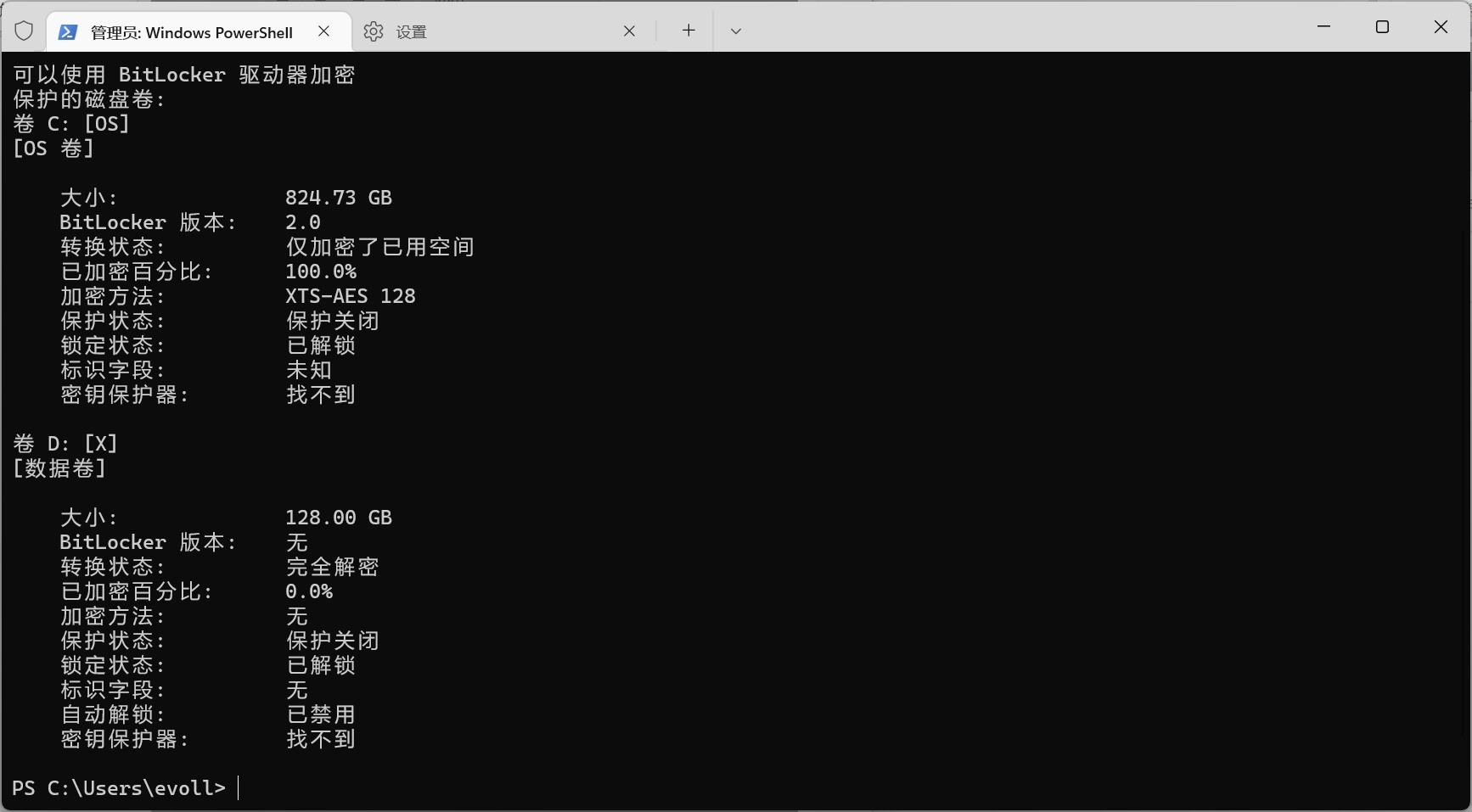
Task: Switch to the 设置 tab
Action: (503, 31)
